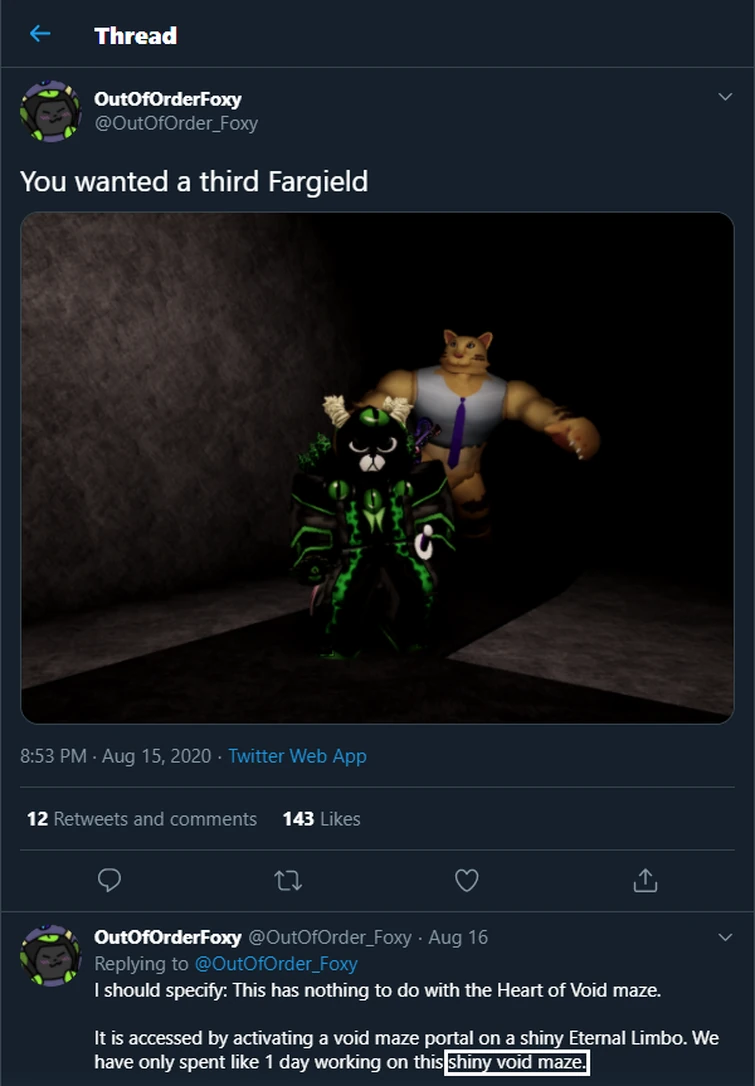Click OutOfOrderFoxy name on reply tweet
The width and height of the screenshot is (755, 1086).
[x=167, y=937]
